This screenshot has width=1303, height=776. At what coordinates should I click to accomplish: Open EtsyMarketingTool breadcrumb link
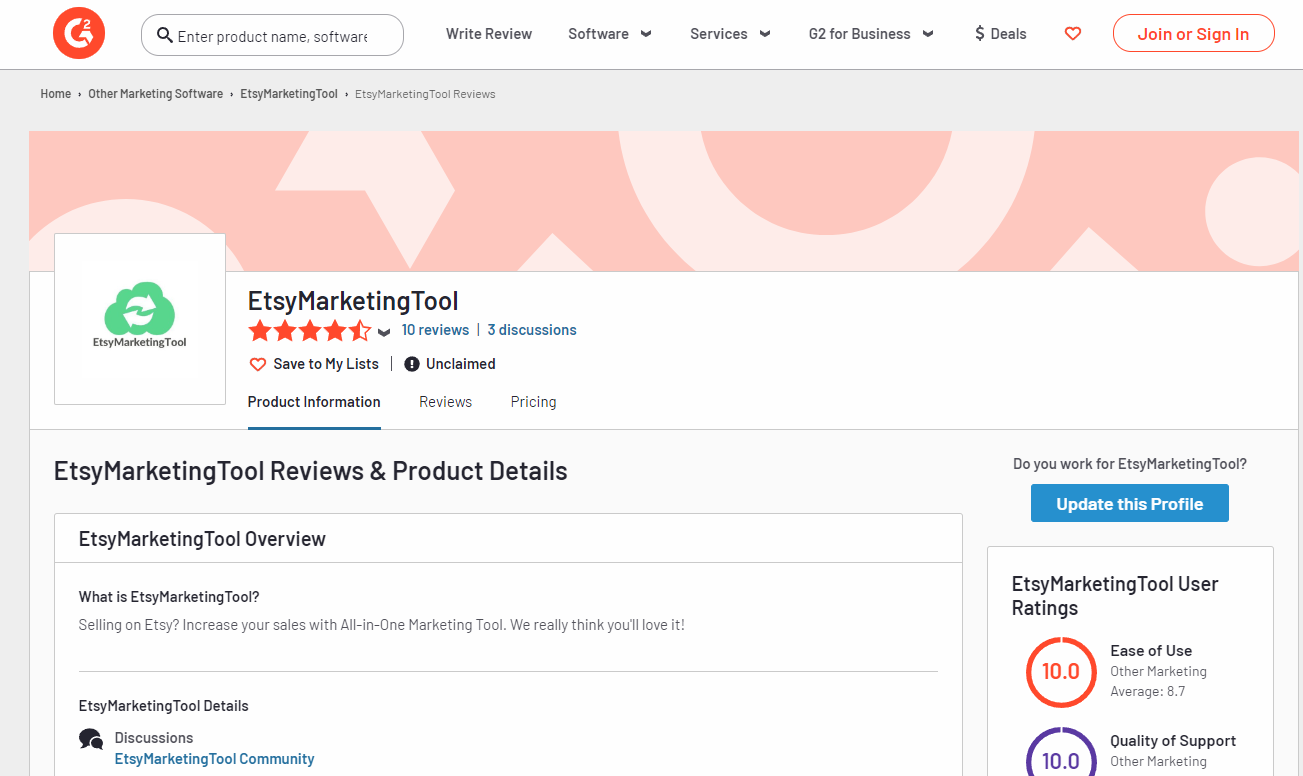click(x=289, y=94)
